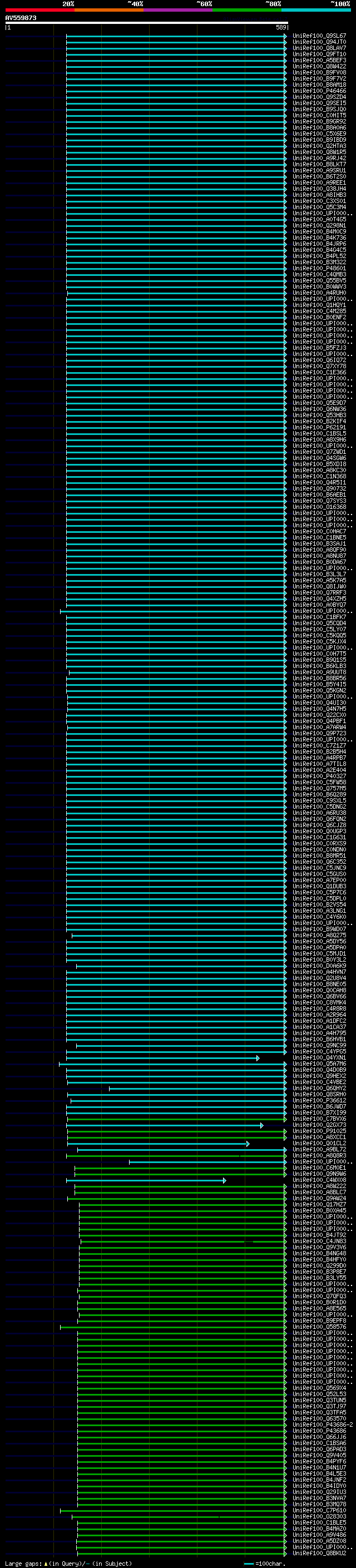
Task: Click the UniRef100_Q8BKU2 label
Action: 319,1554
